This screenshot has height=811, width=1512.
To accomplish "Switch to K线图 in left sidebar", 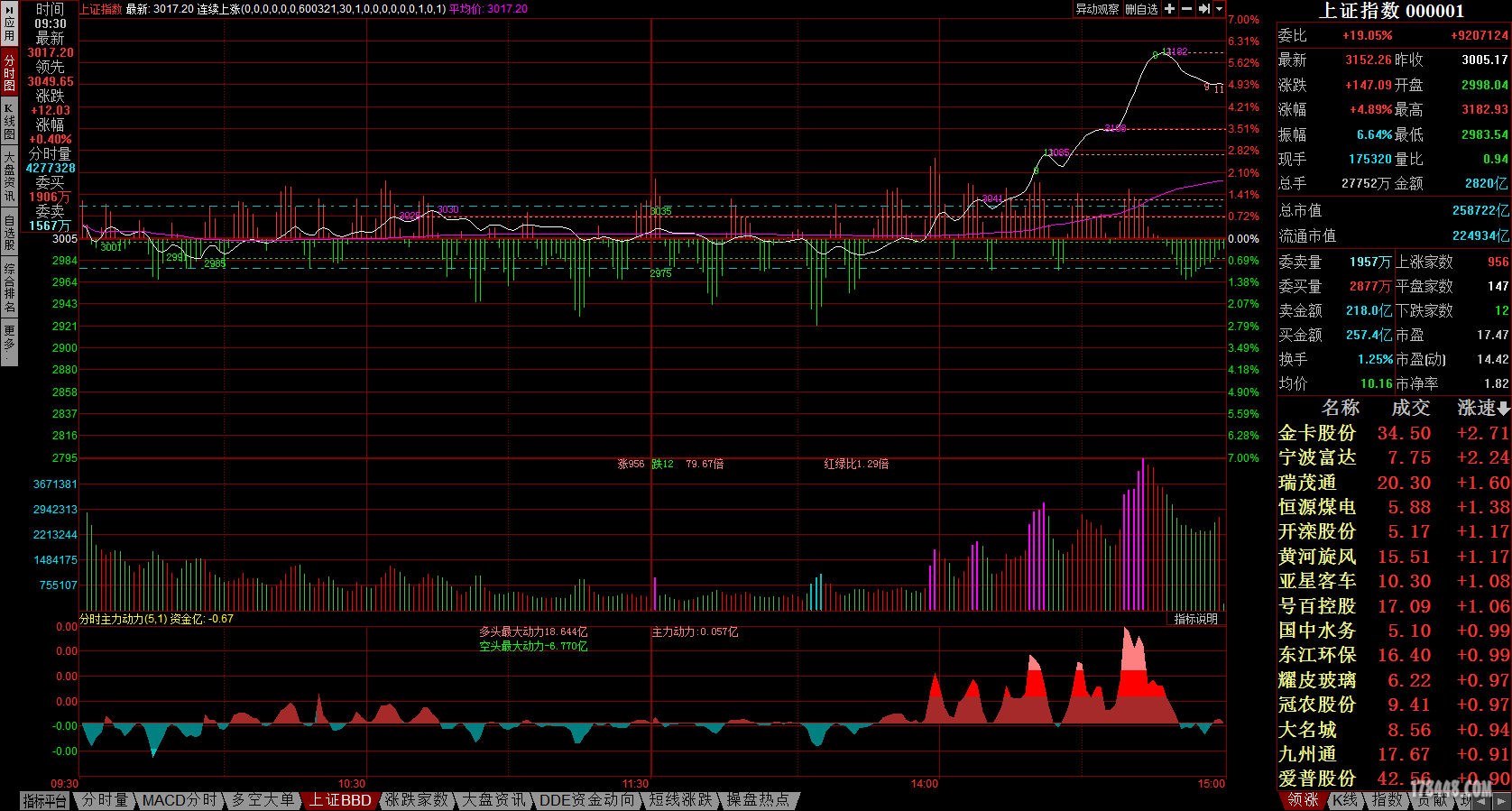I will tap(9, 122).
